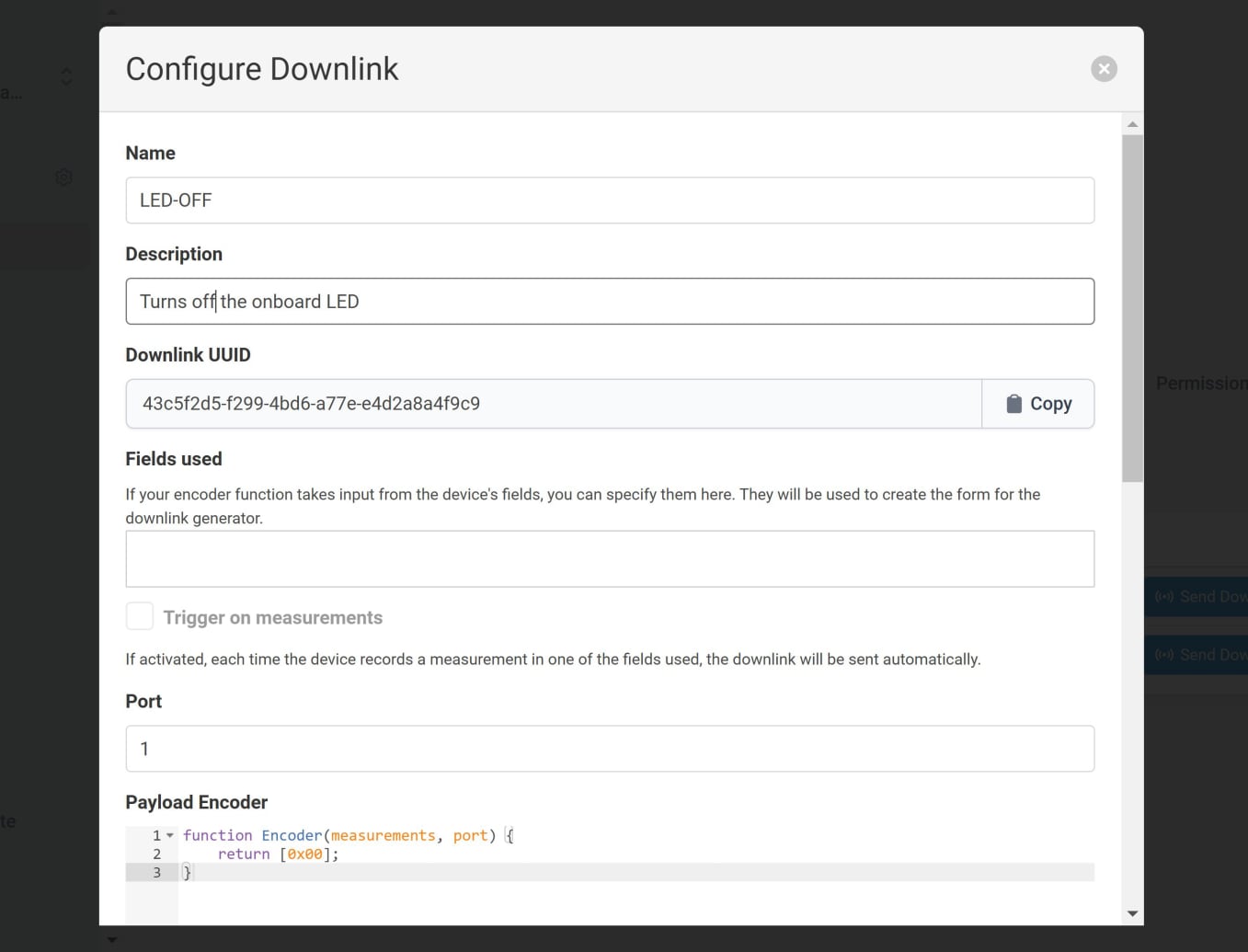Image resolution: width=1248 pixels, height=952 pixels.
Task: Click the Downlink UUID value field
Action: click(x=553, y=404)
